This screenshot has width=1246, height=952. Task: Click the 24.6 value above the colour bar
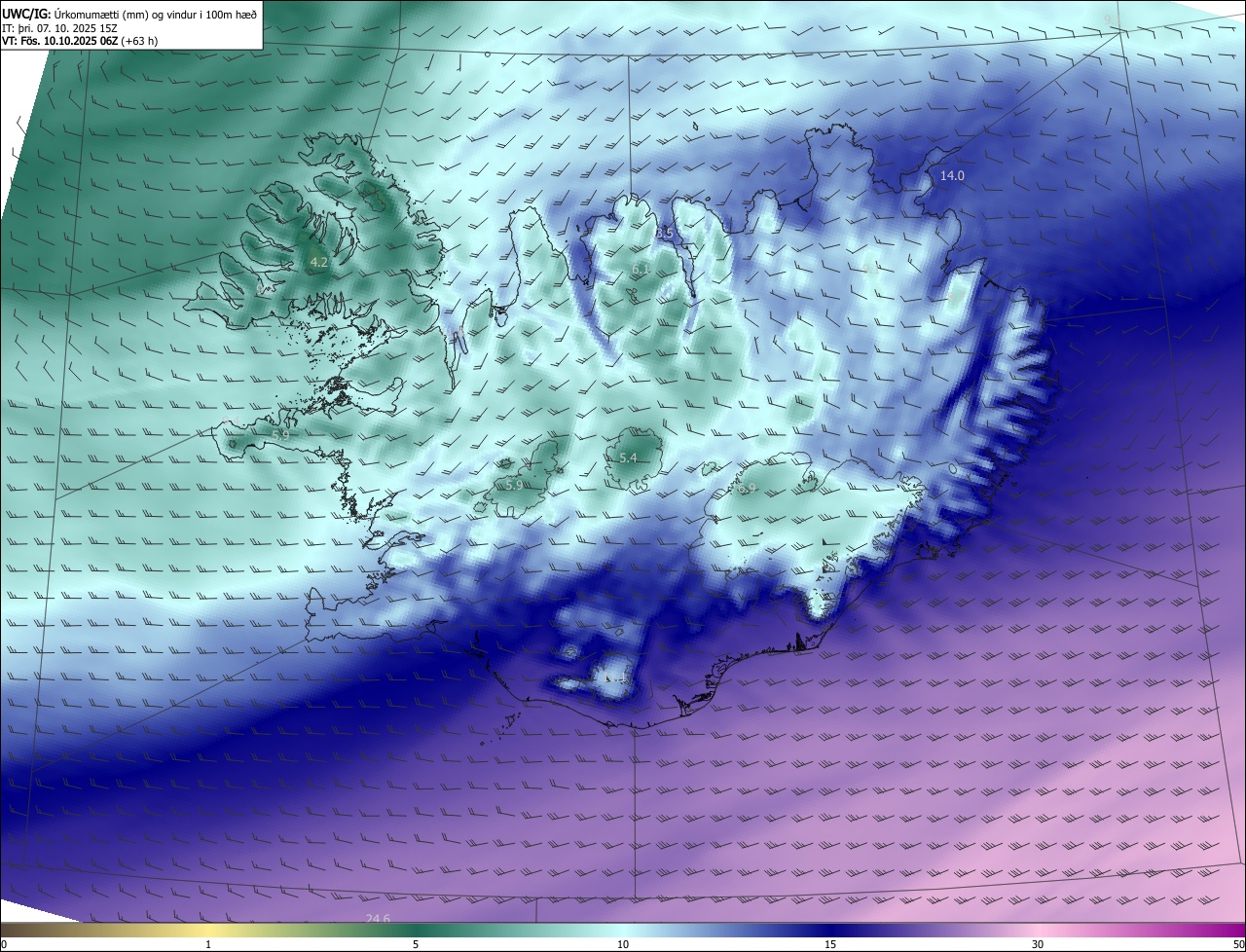click(x=378, y=919)
